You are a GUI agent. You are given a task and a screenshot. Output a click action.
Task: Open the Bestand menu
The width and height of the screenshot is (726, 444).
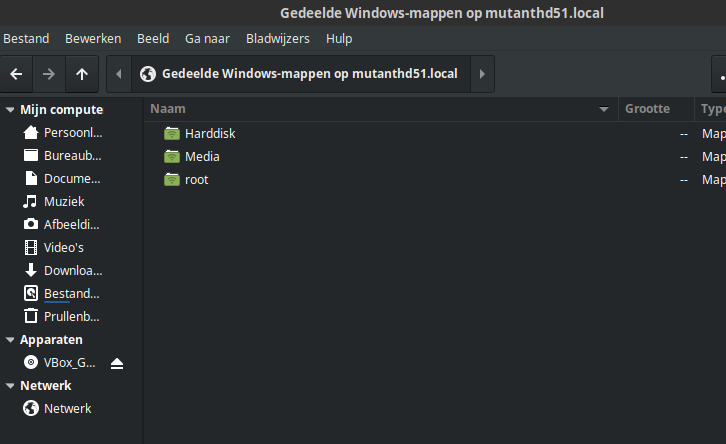(26, 38)
